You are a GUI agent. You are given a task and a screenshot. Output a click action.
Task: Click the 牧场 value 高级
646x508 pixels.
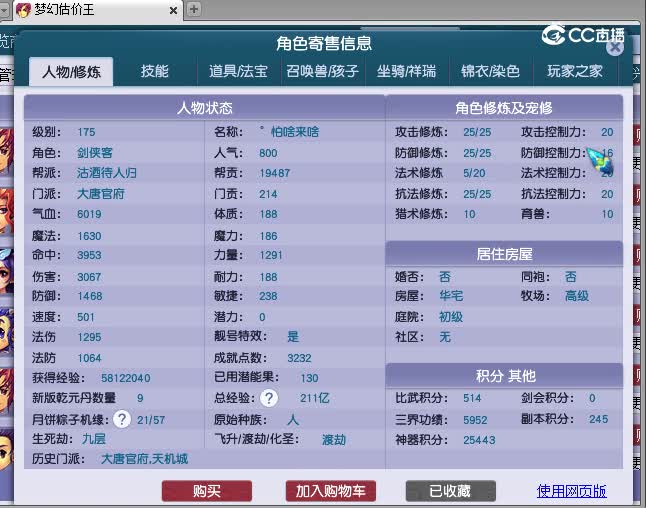tap(577, 295)
